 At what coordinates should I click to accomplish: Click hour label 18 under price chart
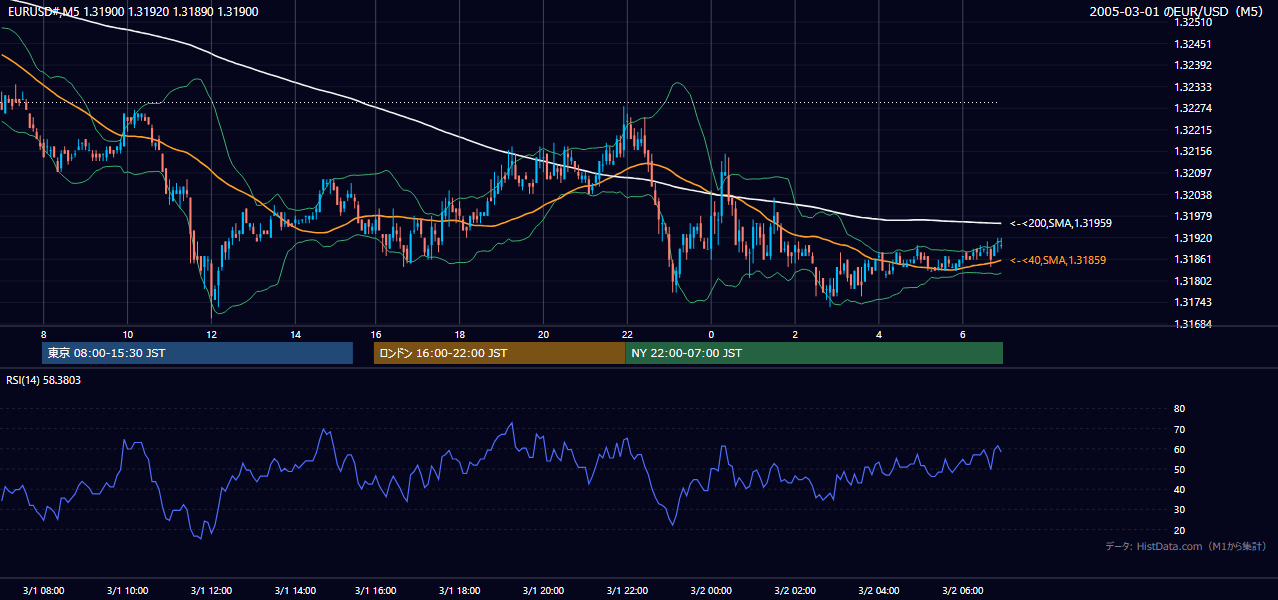(x=460, y=334)
